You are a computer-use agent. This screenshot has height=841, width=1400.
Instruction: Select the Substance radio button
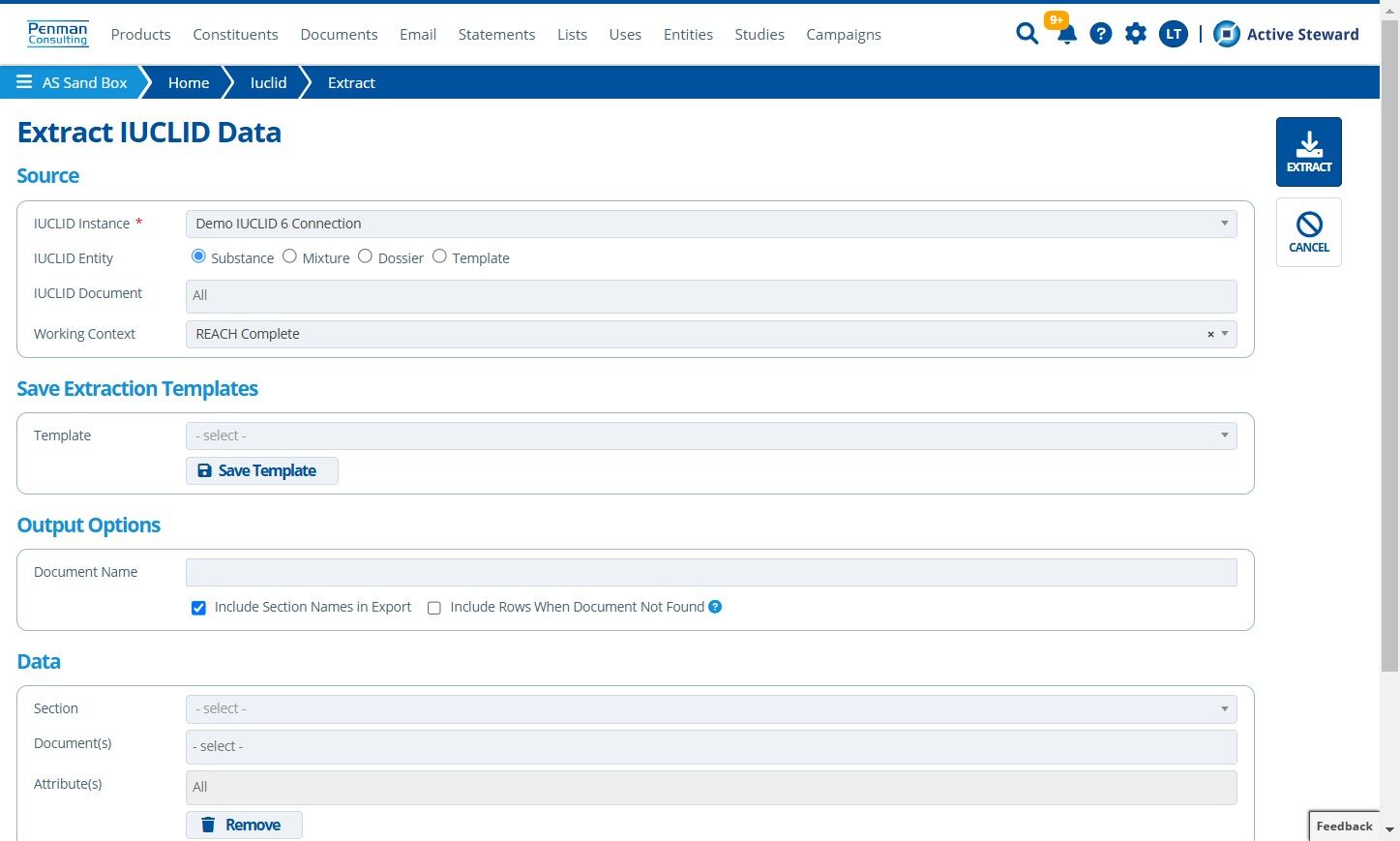pyautogui.click(x=198, y=256)
